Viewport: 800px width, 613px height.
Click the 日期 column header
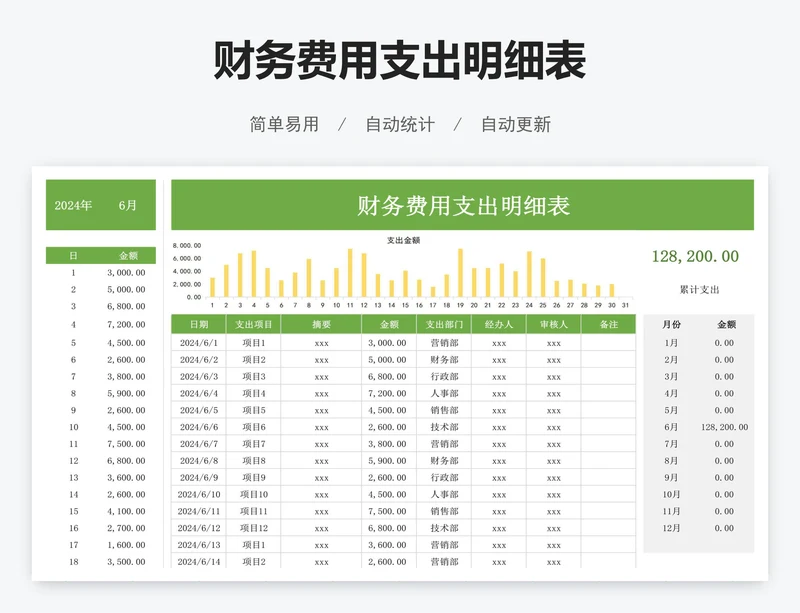point(199,324)
